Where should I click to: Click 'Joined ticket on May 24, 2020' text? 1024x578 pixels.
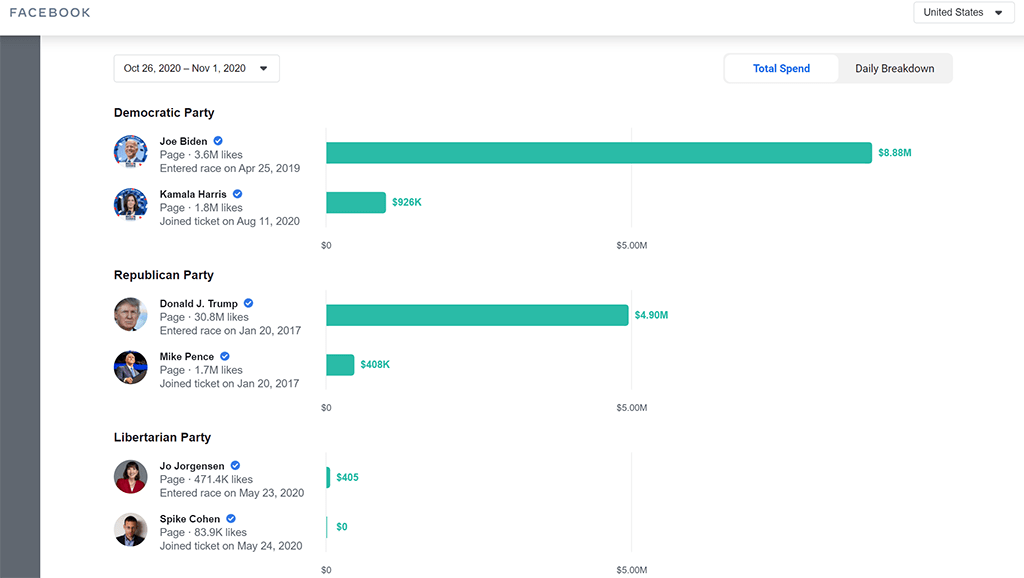coord(231,546)
